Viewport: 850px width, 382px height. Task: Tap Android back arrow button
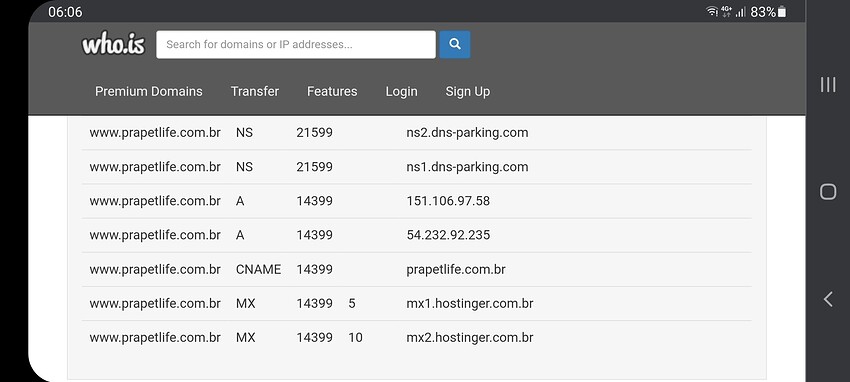click(828, 299)
